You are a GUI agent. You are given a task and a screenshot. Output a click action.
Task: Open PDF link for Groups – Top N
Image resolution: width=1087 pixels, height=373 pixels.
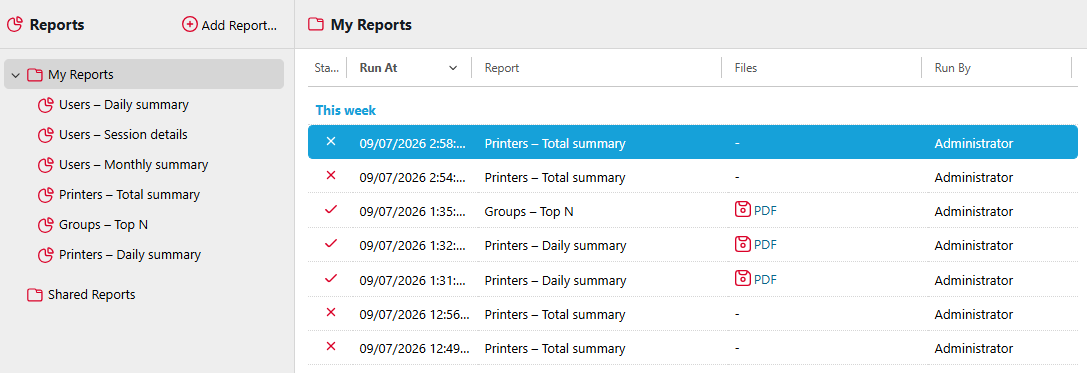(x=765, y=211)
